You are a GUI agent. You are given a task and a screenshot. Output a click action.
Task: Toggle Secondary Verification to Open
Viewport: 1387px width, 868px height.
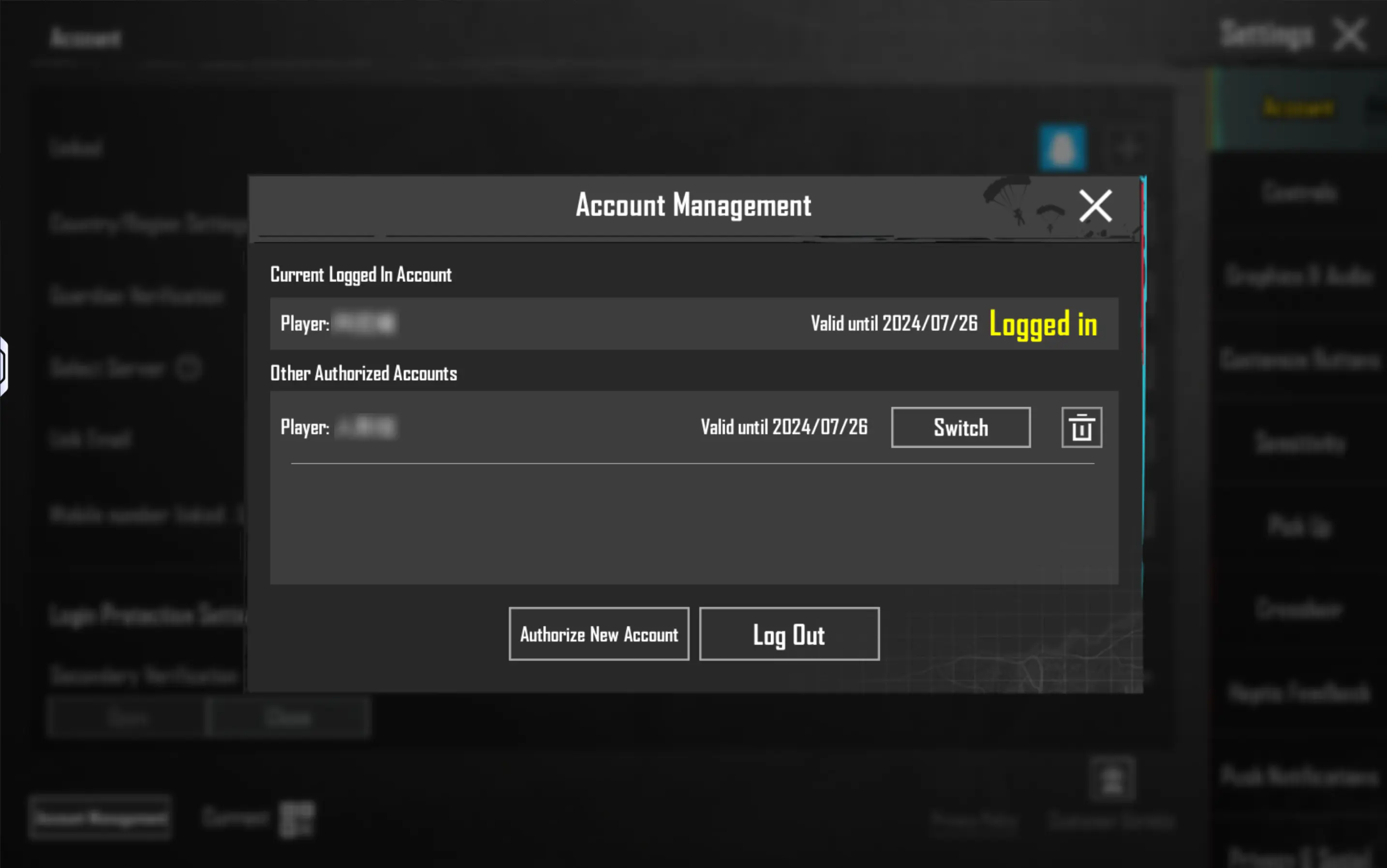[128, 717]
